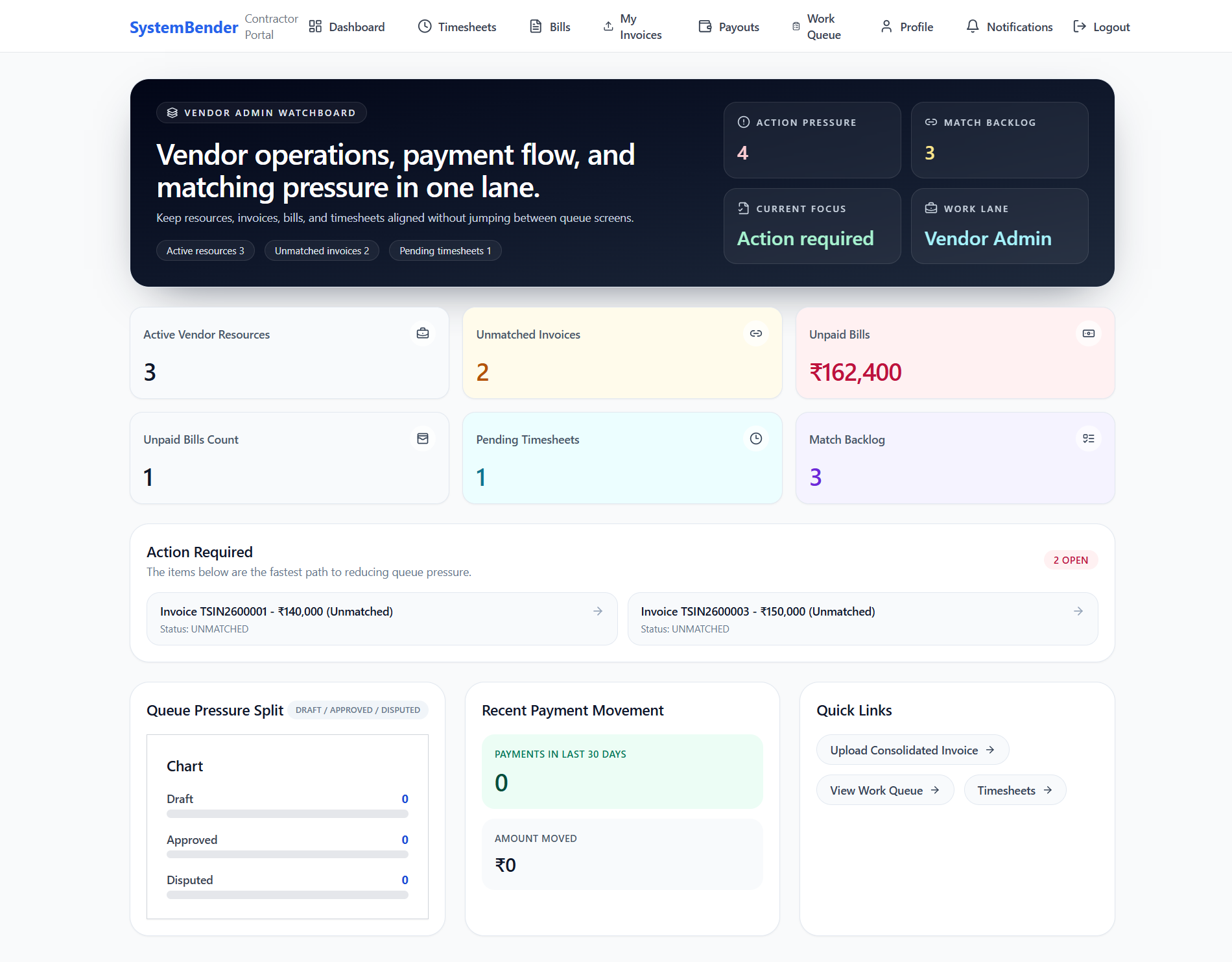The width and height of the screenshot is (1232, 962).
Task: Click the Dashboard grid icon
Action: (x=315, y=27)
